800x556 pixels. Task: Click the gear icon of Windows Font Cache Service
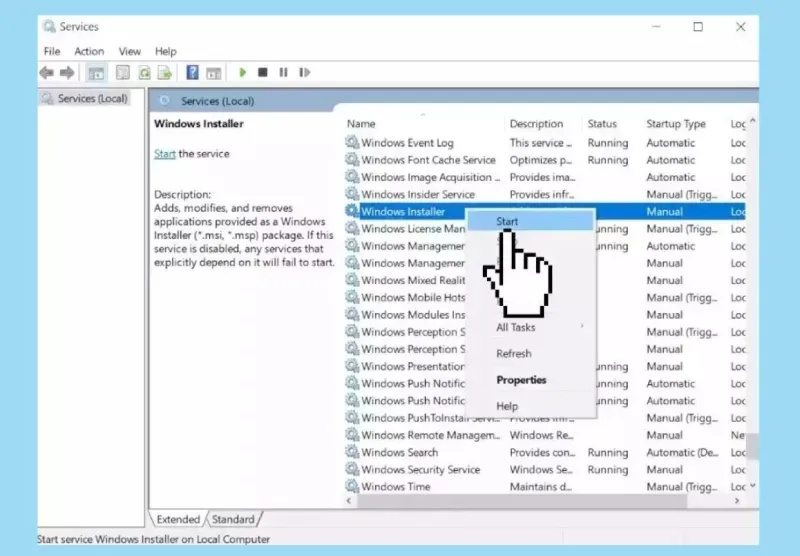pyautogui.click(x=352, y=160)
